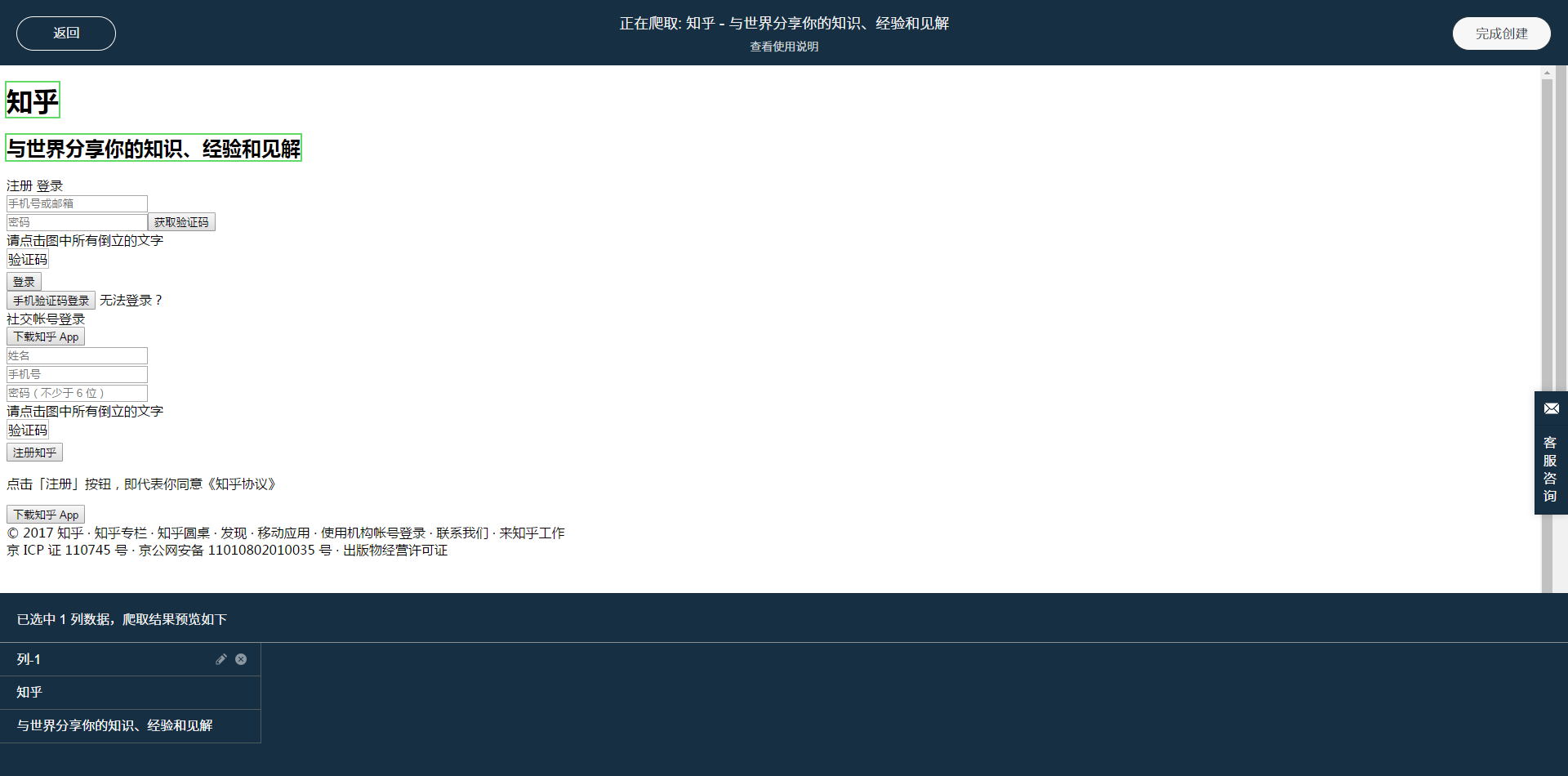Open the 客服咨询 customer service panel

click(1551, 469)
